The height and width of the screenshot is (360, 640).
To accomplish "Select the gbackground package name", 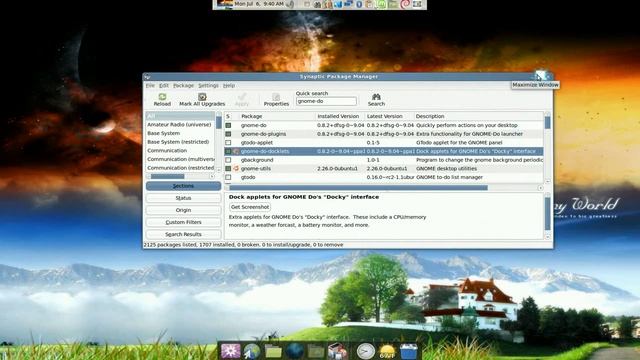I will point(257,160).
